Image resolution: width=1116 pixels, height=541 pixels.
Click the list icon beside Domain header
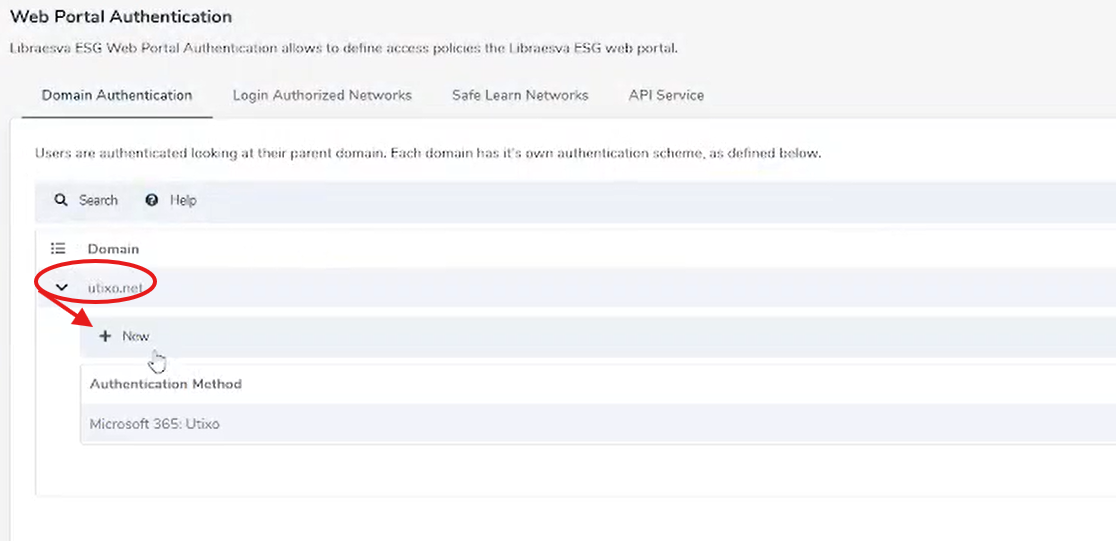[58, 248]
